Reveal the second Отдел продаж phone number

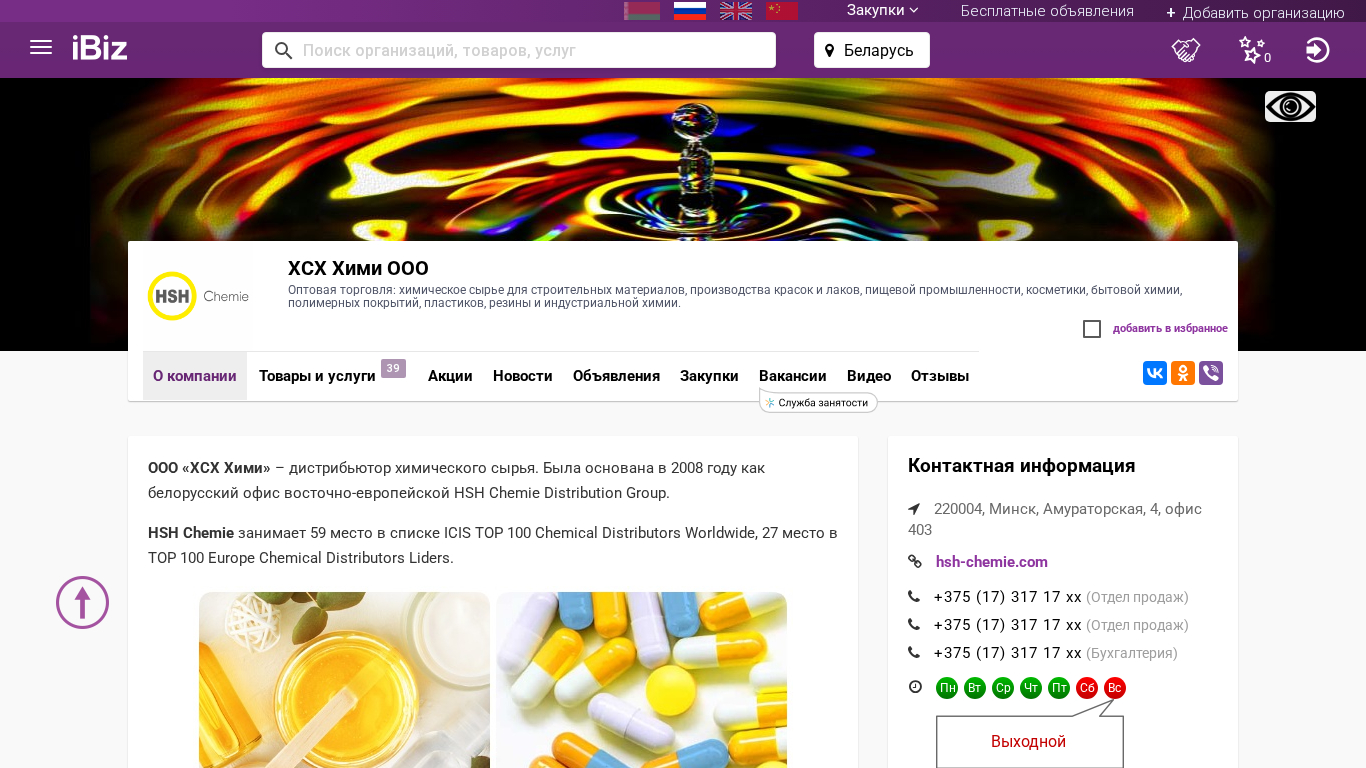1008,625
